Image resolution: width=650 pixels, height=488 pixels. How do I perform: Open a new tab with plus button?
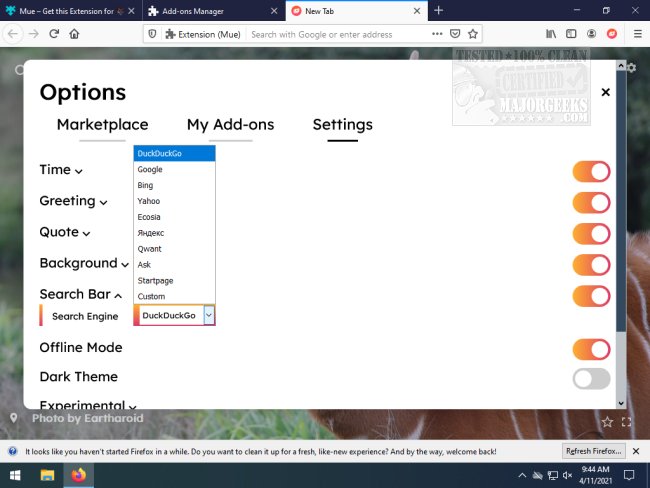tap(438, 10)
